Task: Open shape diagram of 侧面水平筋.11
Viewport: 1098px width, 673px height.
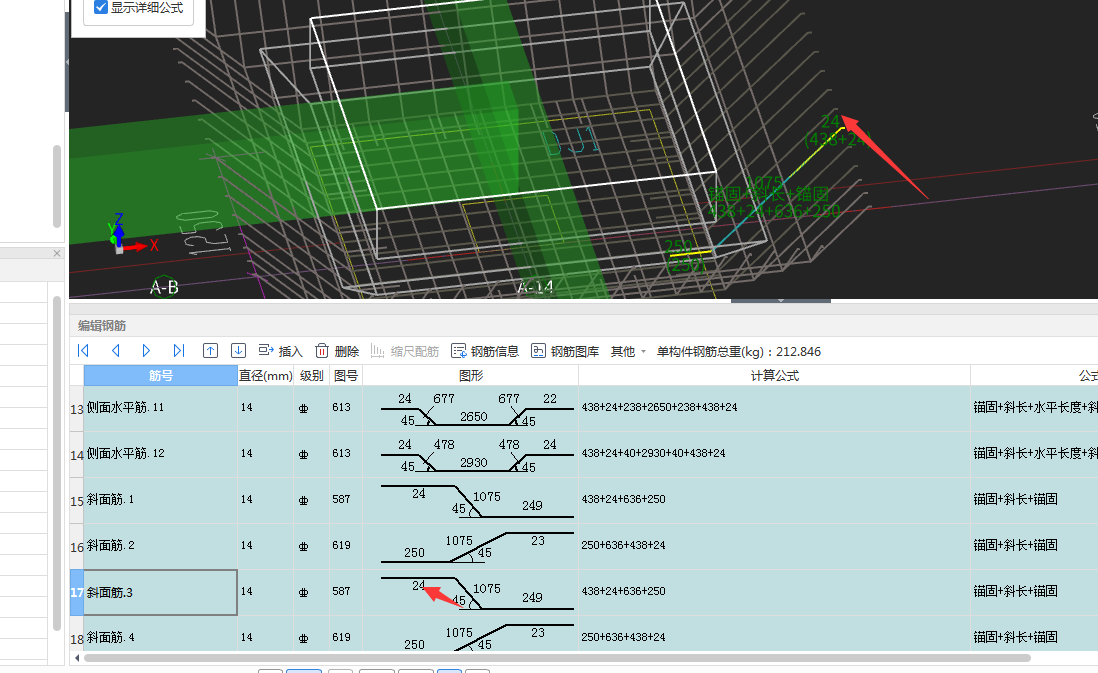Action: point(471,408)
